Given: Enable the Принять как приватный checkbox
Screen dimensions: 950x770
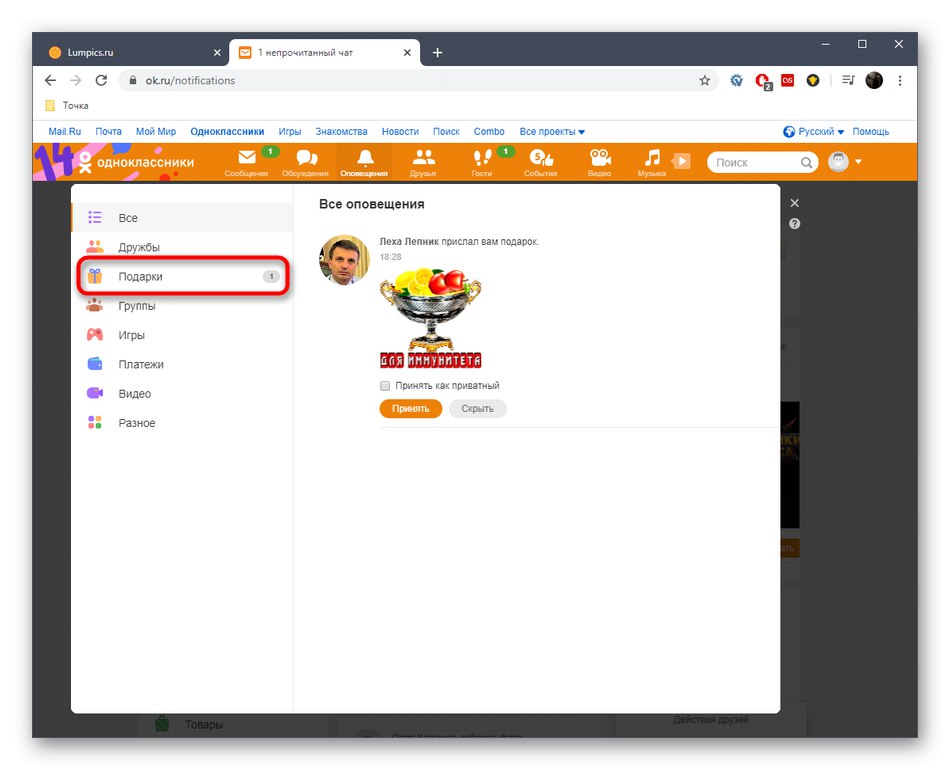Looking at the screenshot, I should click(384, 385).
